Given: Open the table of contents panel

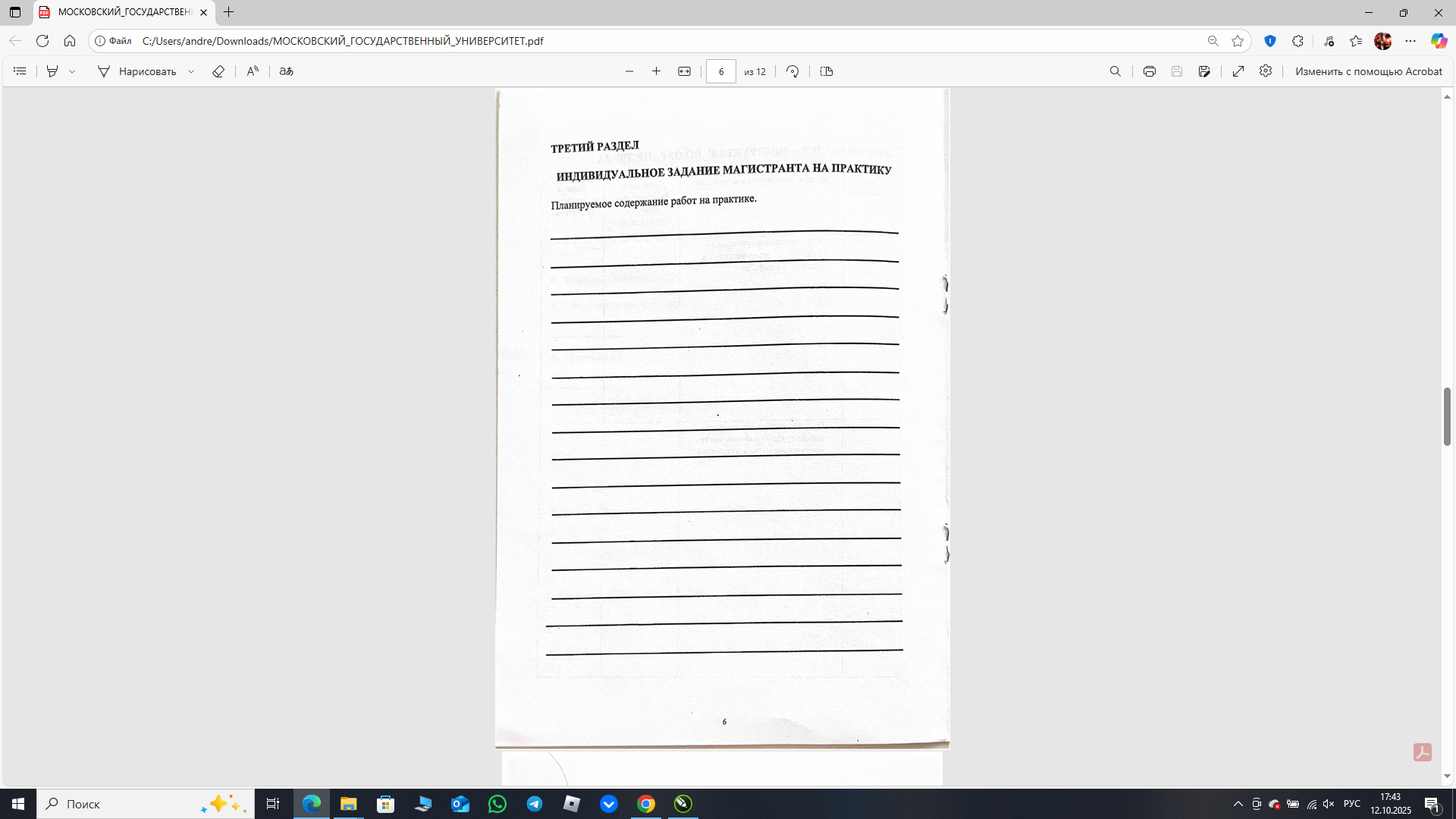Looking at the screenshot, I should pyautogui.click(x=20, y=71).
